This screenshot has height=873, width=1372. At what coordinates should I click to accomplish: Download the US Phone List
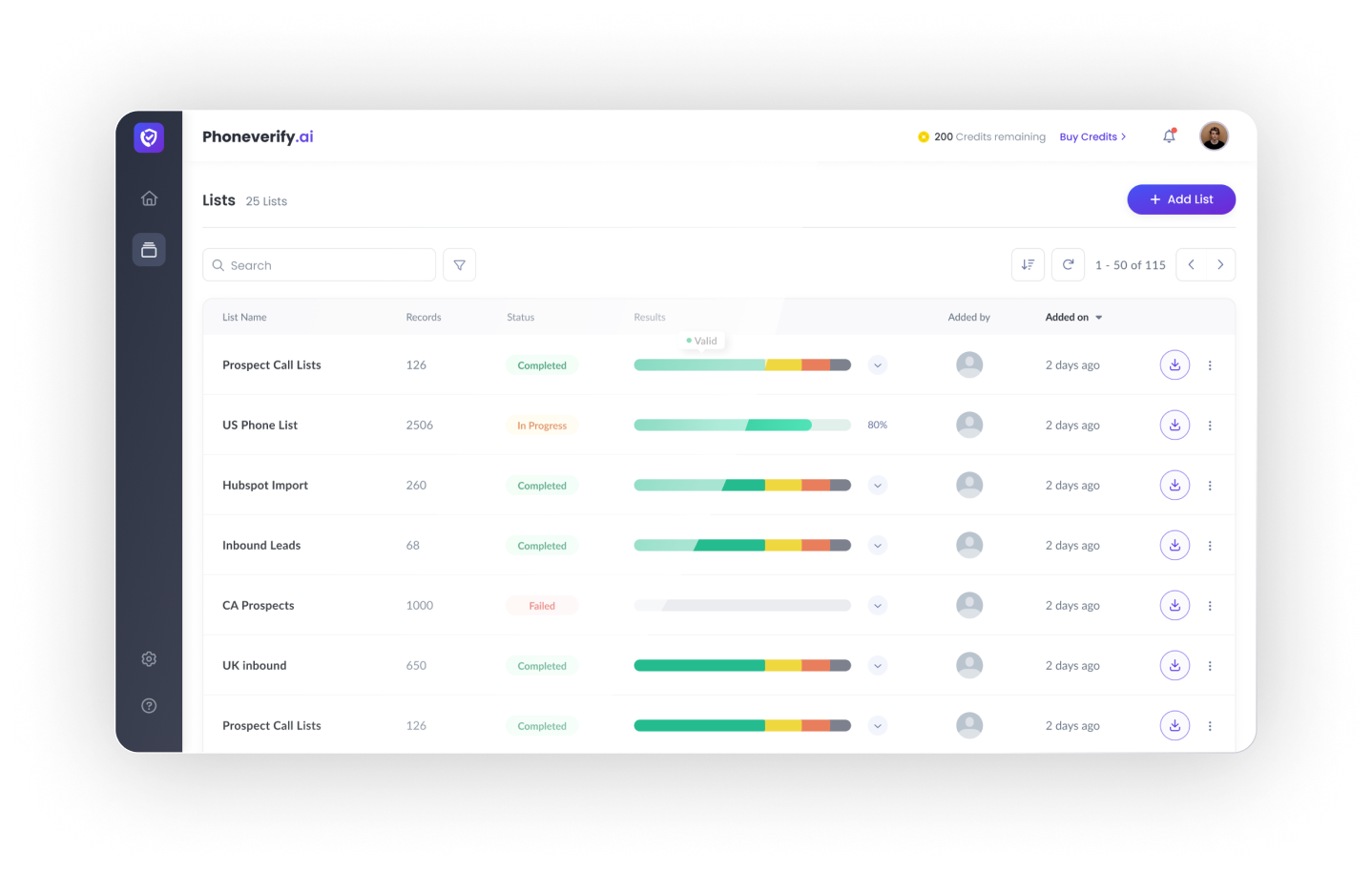pyautogui.click(x=1175, y=426)
